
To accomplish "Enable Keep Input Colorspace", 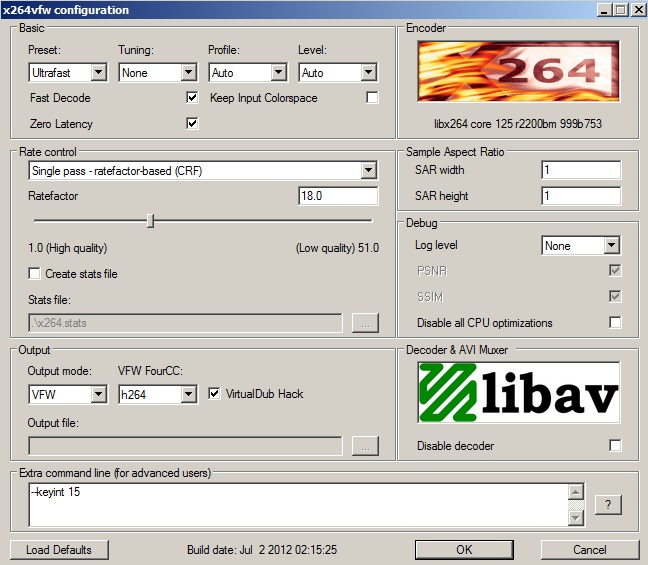I will tap(372, 98).
